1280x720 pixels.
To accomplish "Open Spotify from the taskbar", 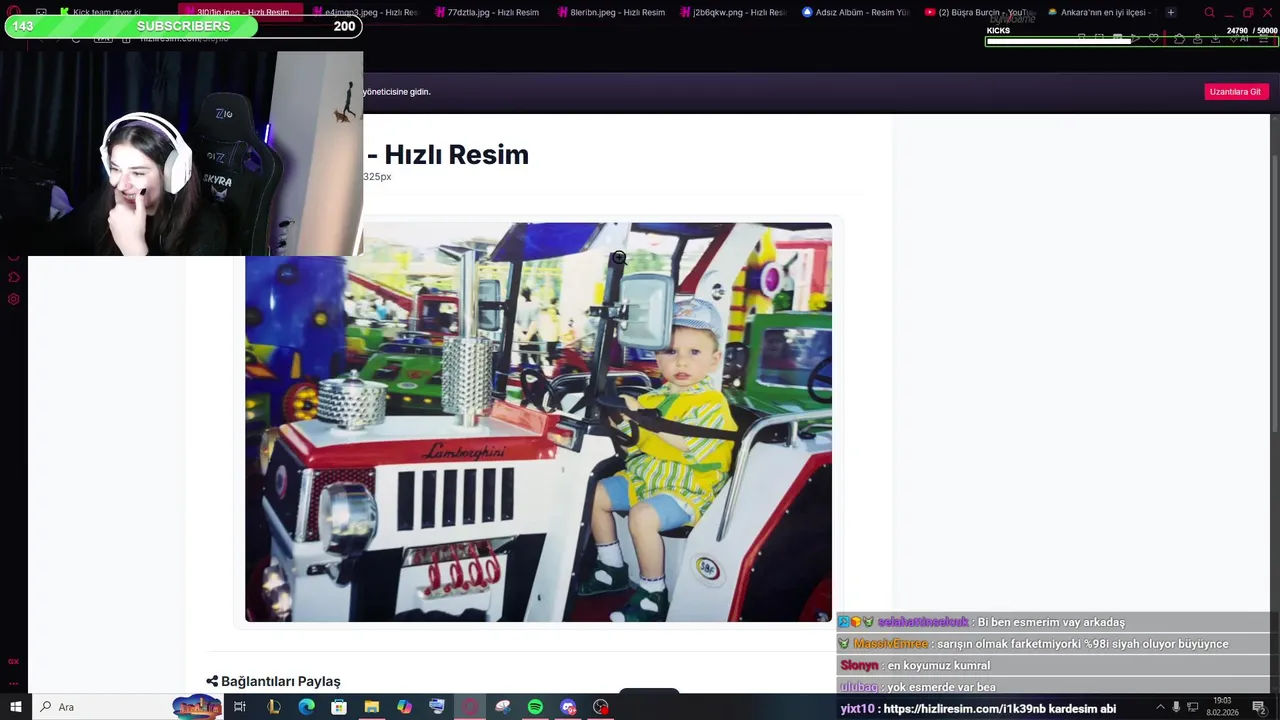I will (x=535, y=707).
